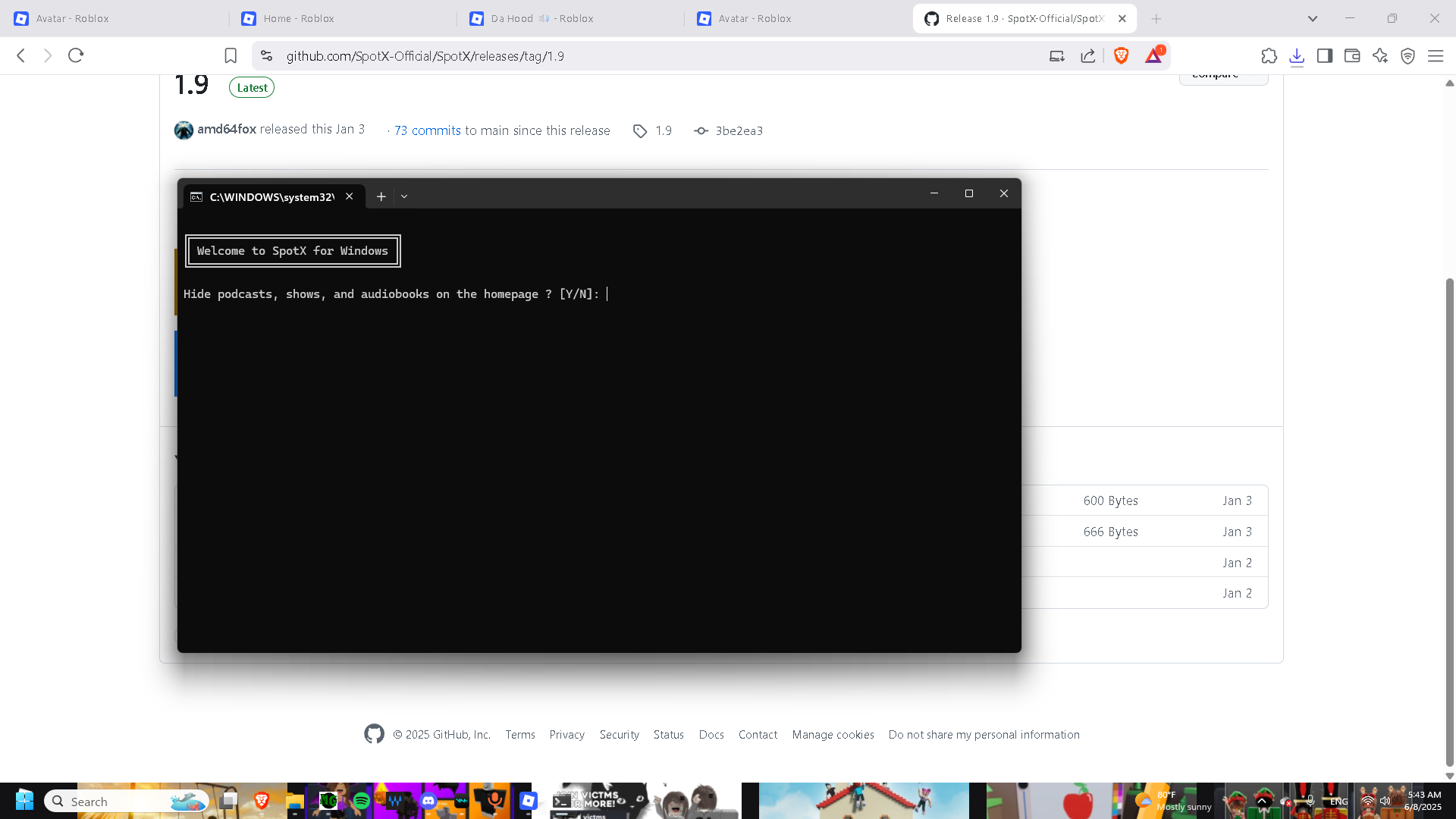1456x819 pixels.
Task: Switch to Da Hood - Roblox tab
Action: pyautogui.click(x=569, y=18)
